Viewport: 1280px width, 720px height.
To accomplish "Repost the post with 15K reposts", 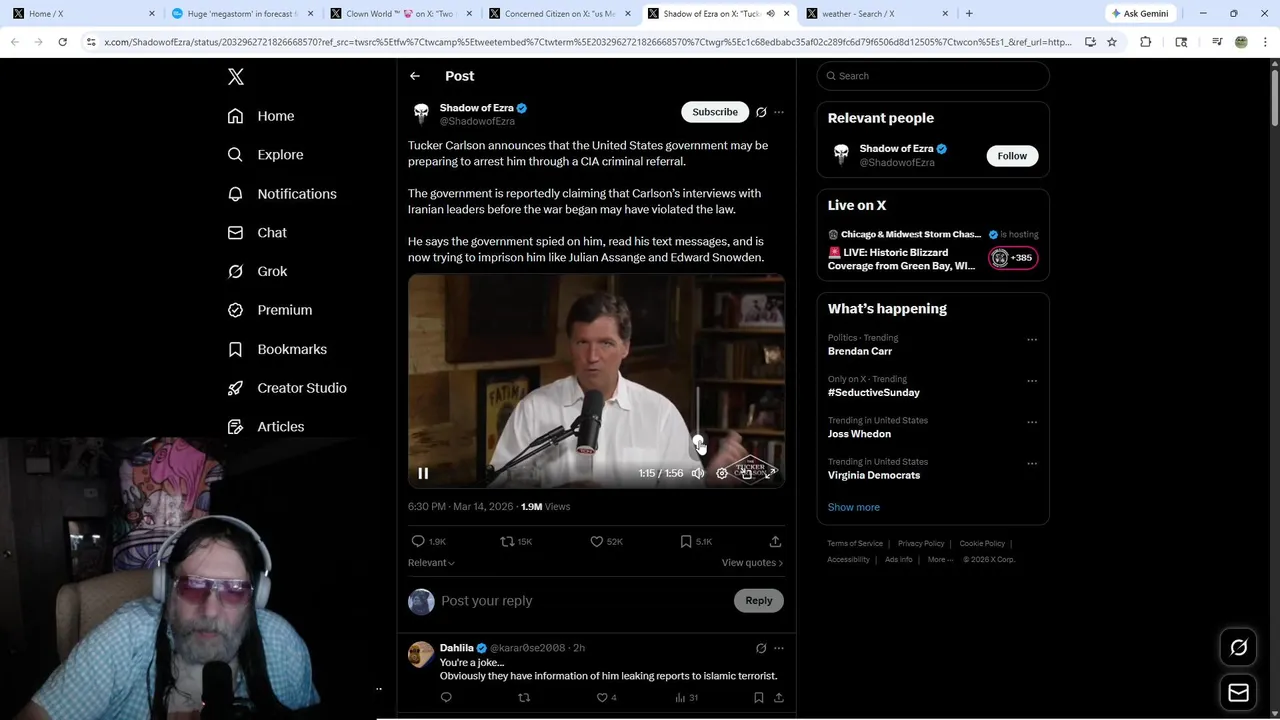I will pos(516,541).
